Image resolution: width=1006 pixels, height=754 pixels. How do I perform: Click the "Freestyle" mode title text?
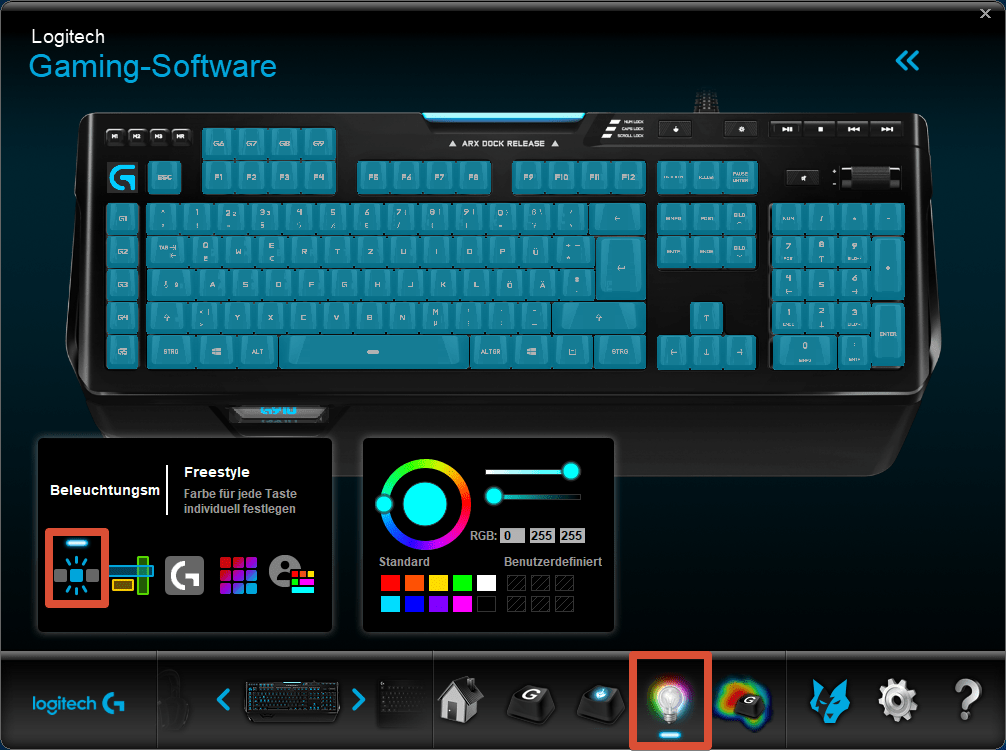coord(217,472)
